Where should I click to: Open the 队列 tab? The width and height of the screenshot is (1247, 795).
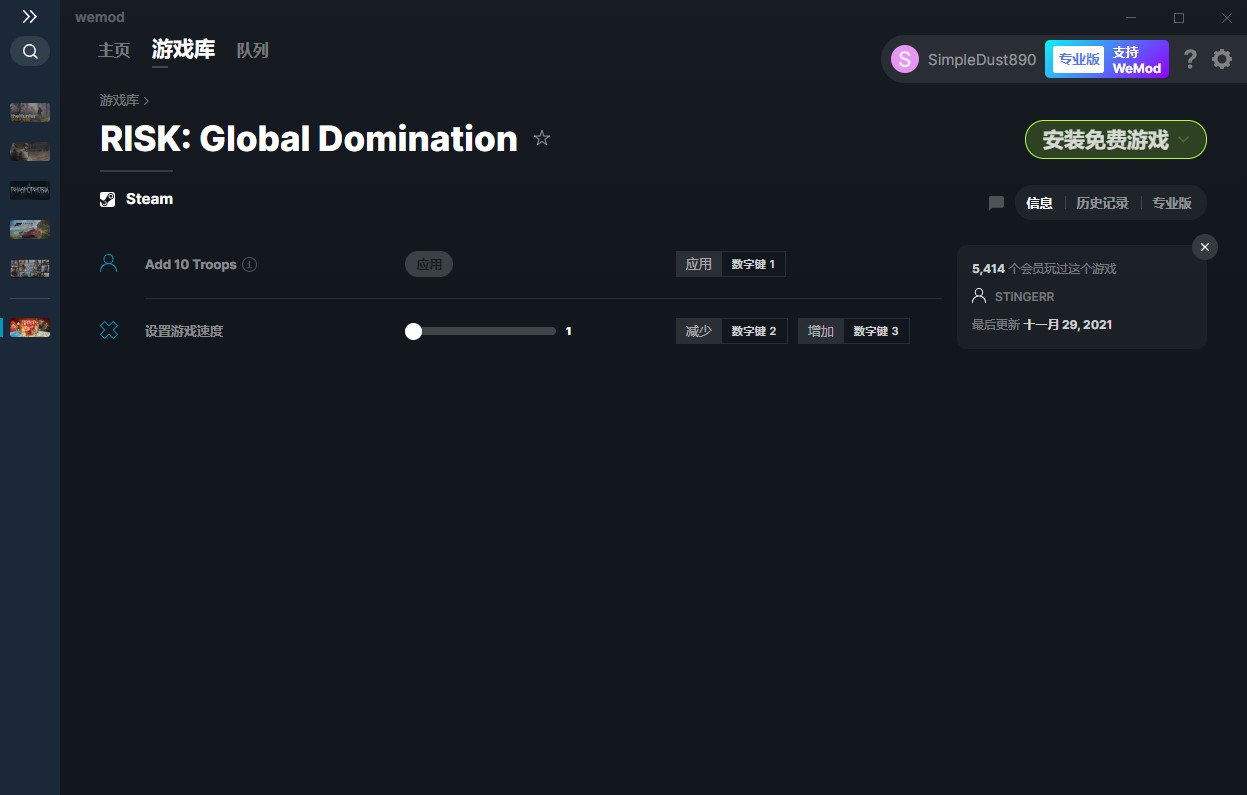252,50
